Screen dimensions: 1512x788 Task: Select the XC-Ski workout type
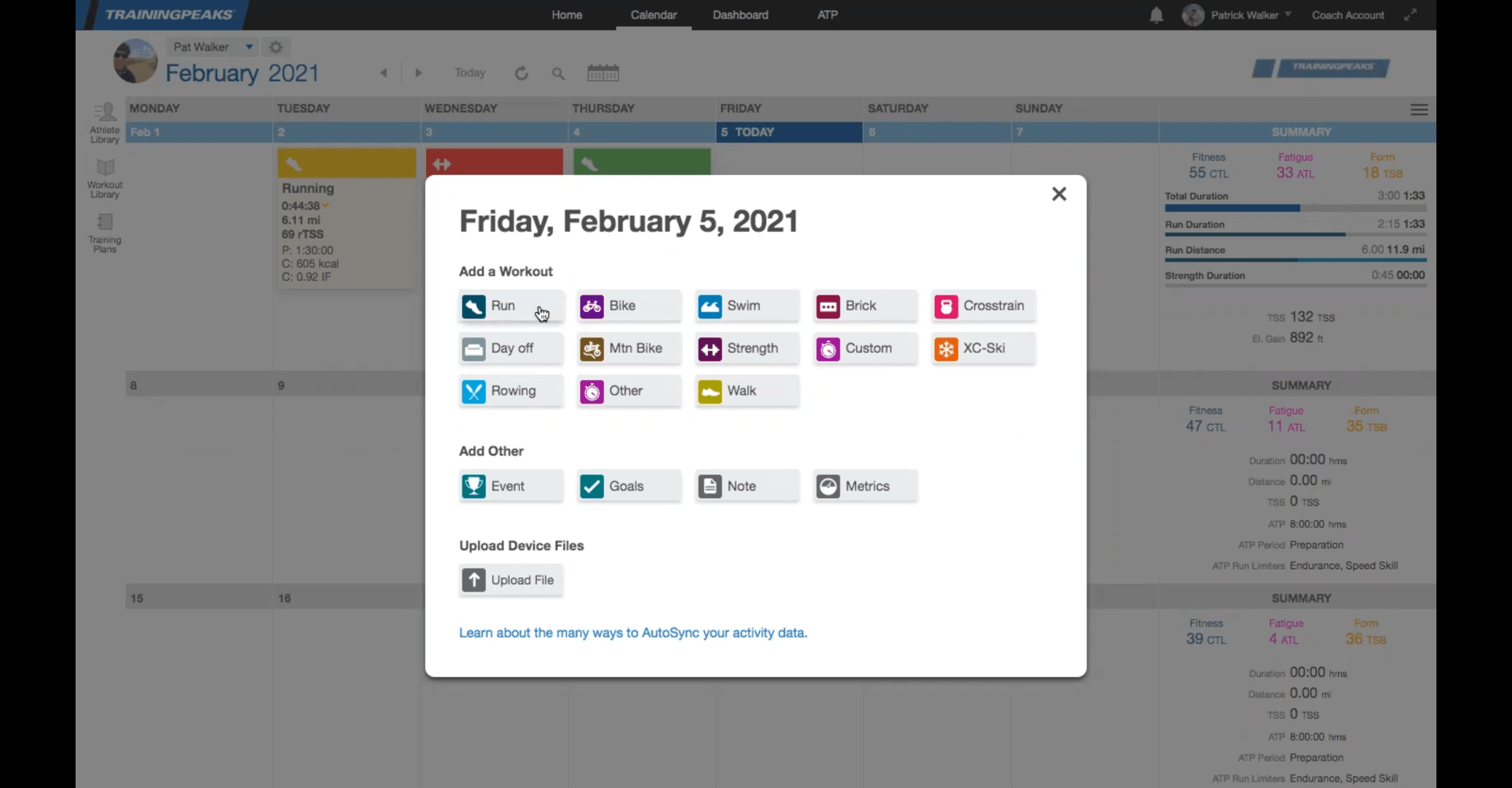pos(984,348)
